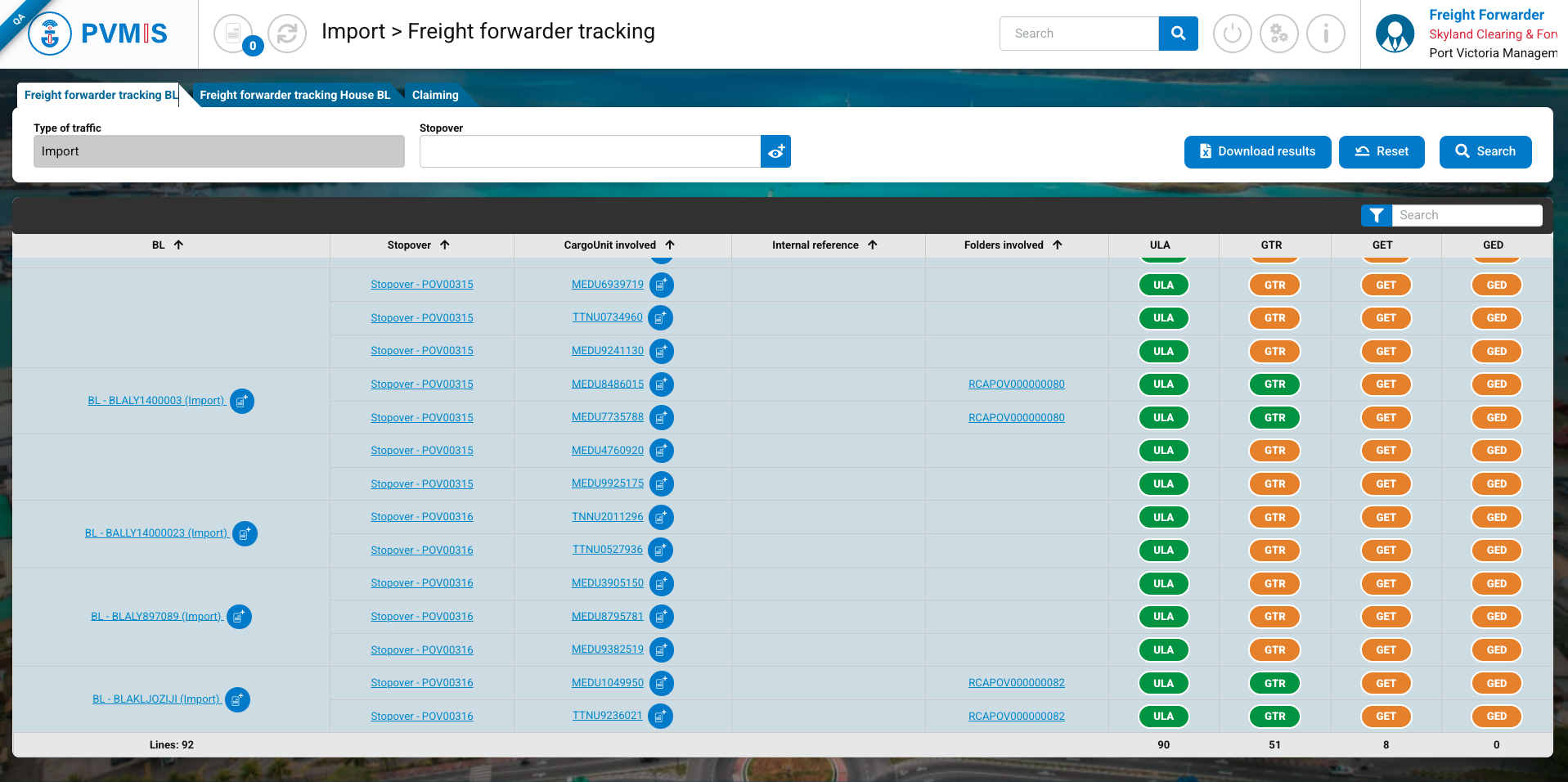Click the information icon in header
1568x782 pixels.
[1325, 34]
